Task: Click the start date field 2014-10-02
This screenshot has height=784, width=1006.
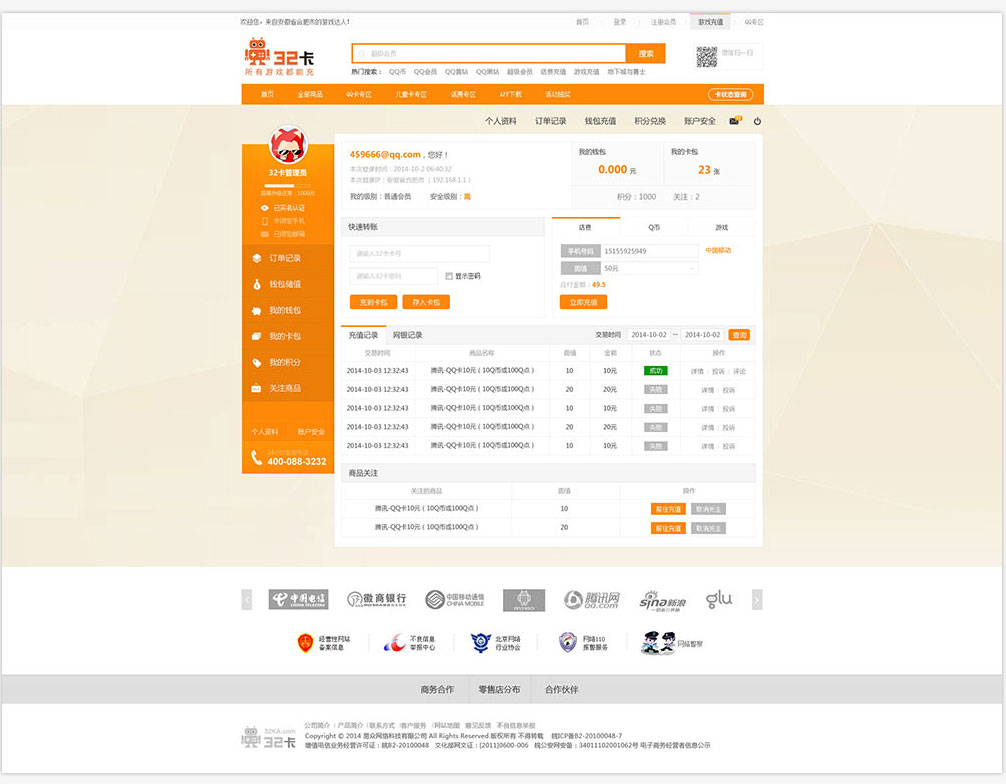Action: point(649,335)
